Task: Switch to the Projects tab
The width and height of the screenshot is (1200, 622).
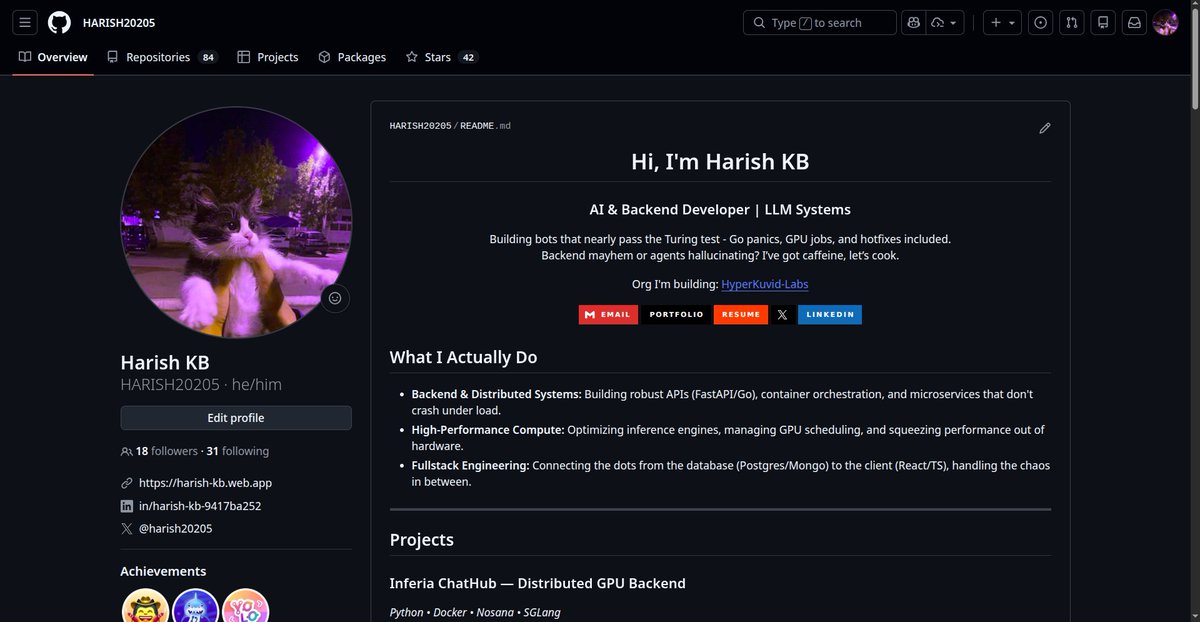Action: tap(268, 57)
